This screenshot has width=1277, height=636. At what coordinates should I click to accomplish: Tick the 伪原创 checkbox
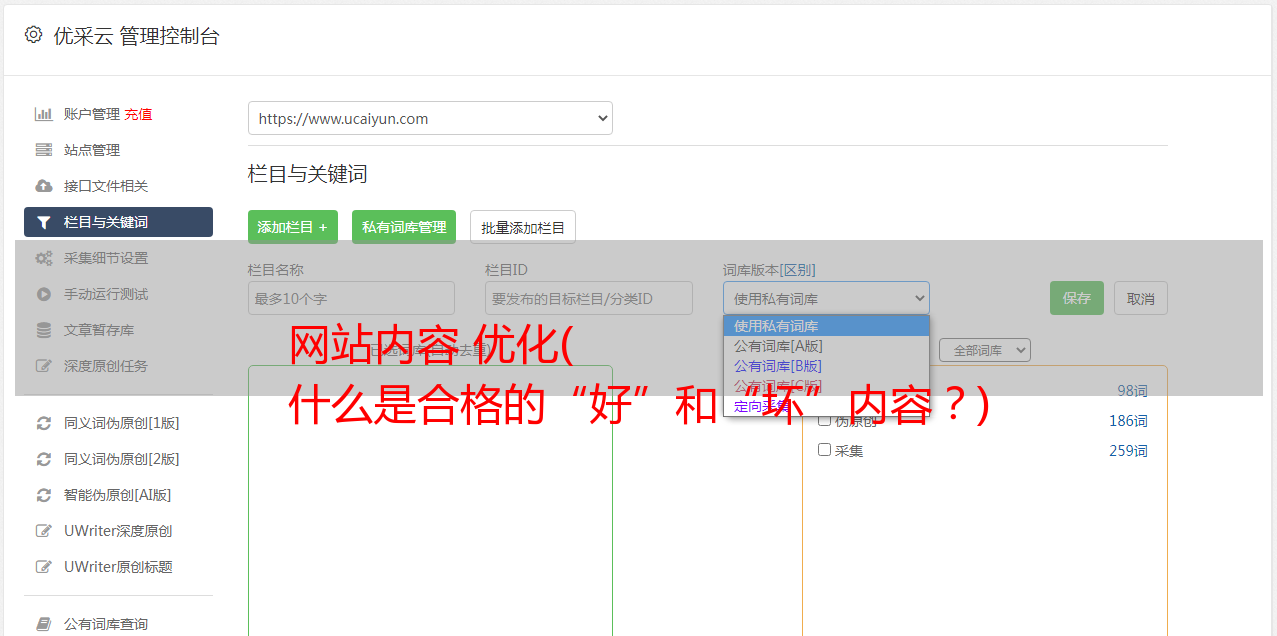click(825, 420)
